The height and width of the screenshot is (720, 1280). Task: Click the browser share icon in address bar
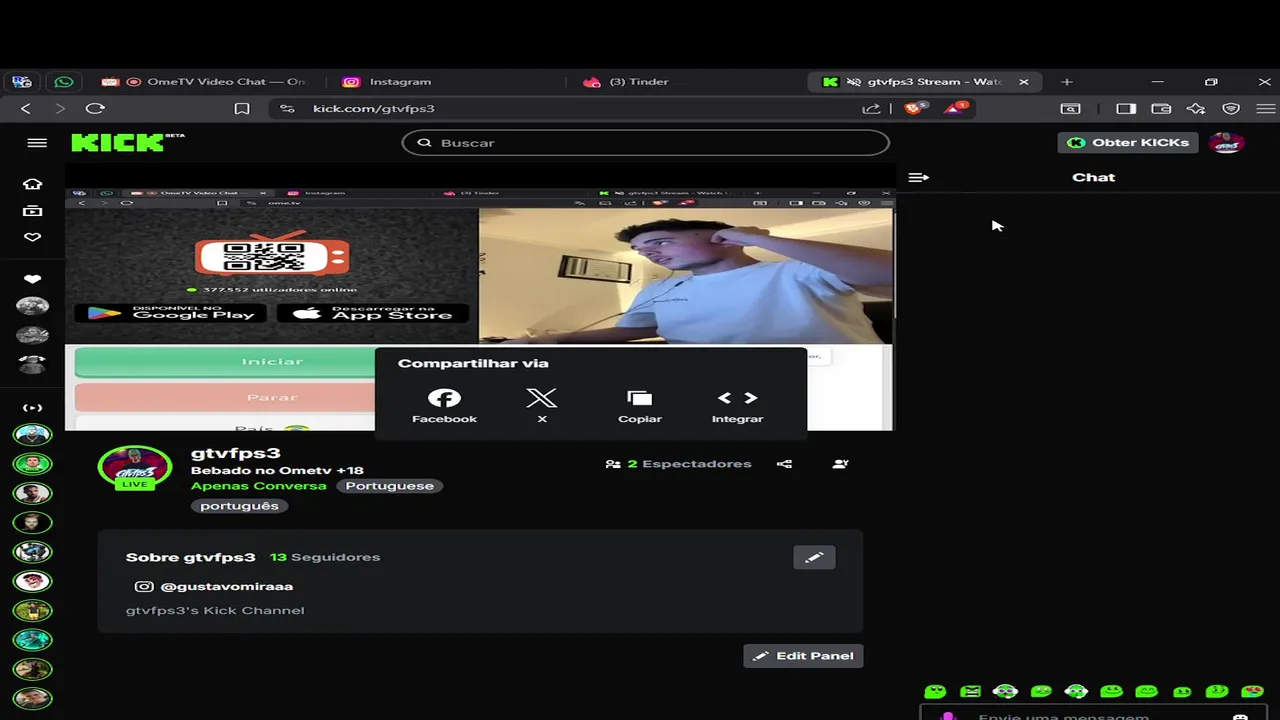click(x=871, y=108)
